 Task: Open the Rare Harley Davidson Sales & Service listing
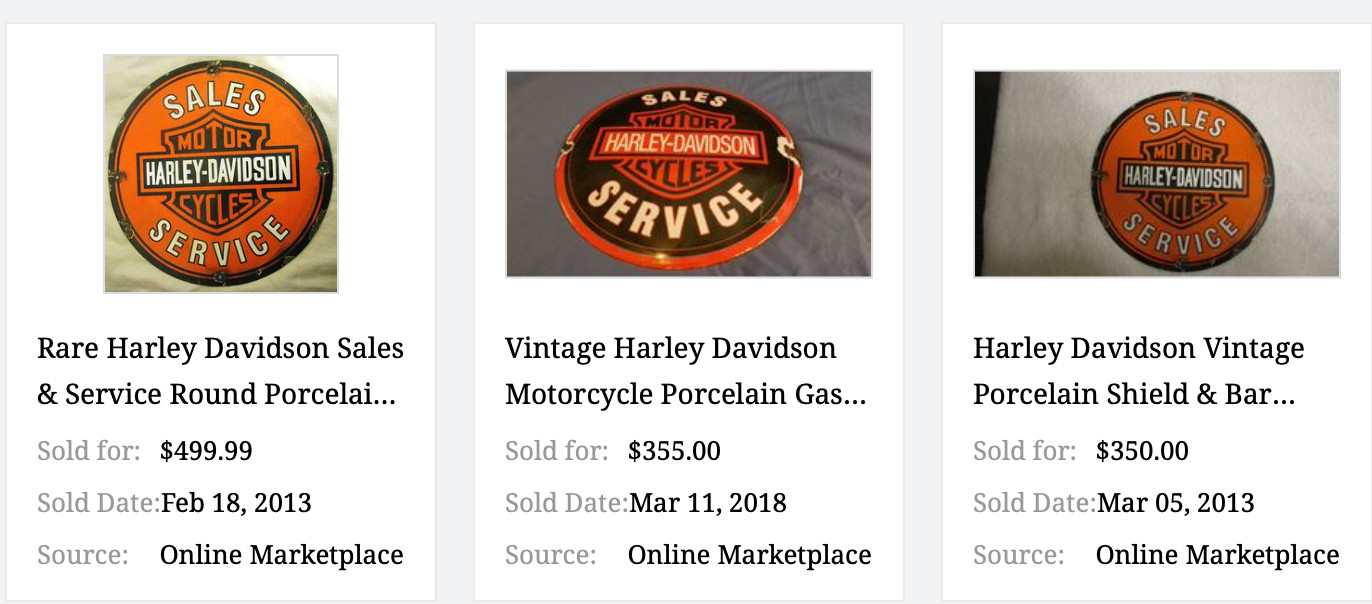point(221,370)
